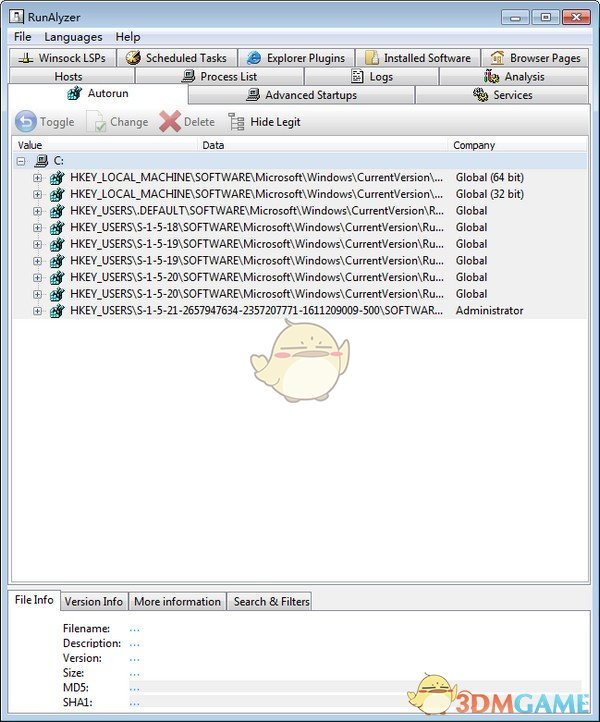This screenshot has height=722, width=600.
Task: Open the Help menu
Action: (128, 37)
